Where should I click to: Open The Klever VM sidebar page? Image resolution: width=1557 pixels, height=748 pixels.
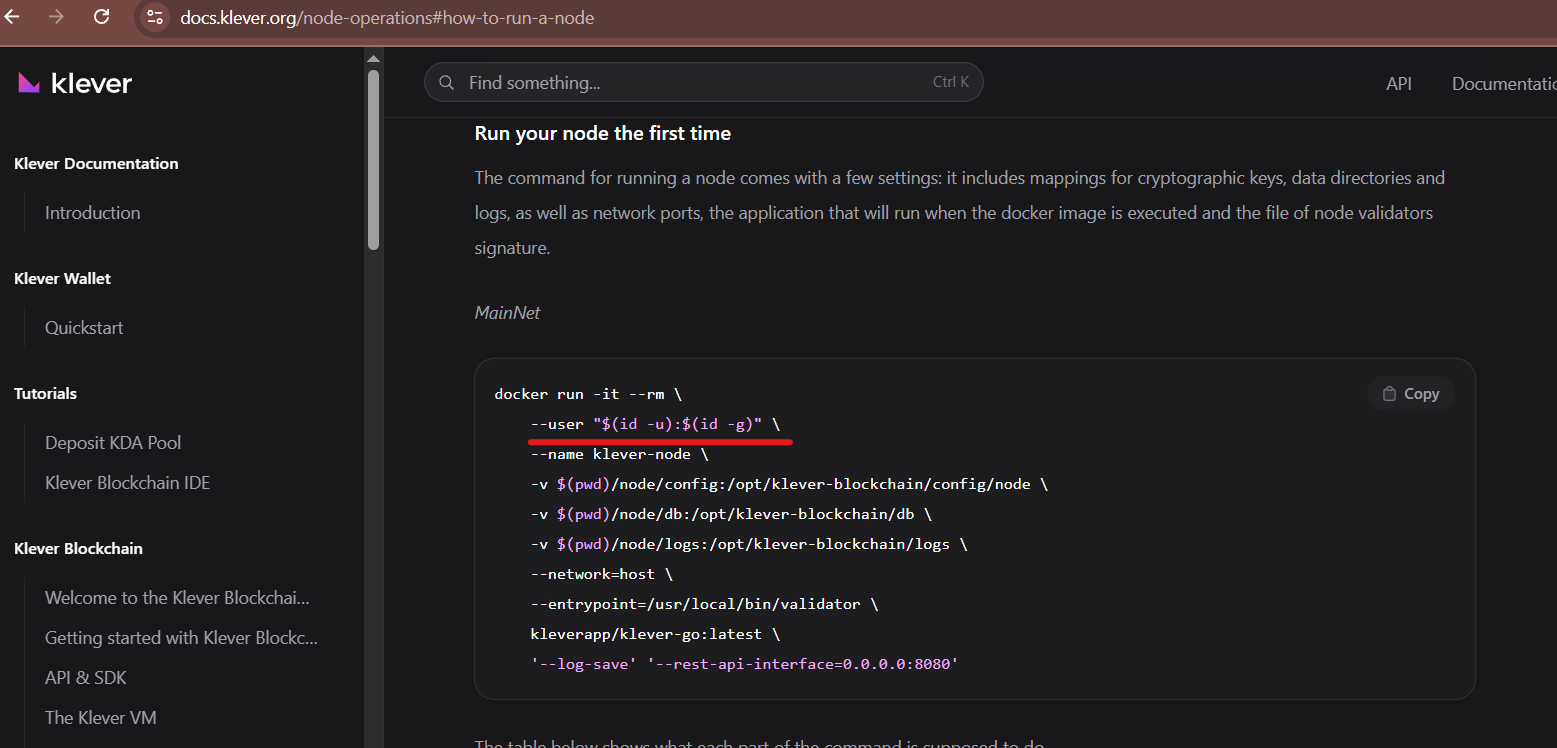101,718
